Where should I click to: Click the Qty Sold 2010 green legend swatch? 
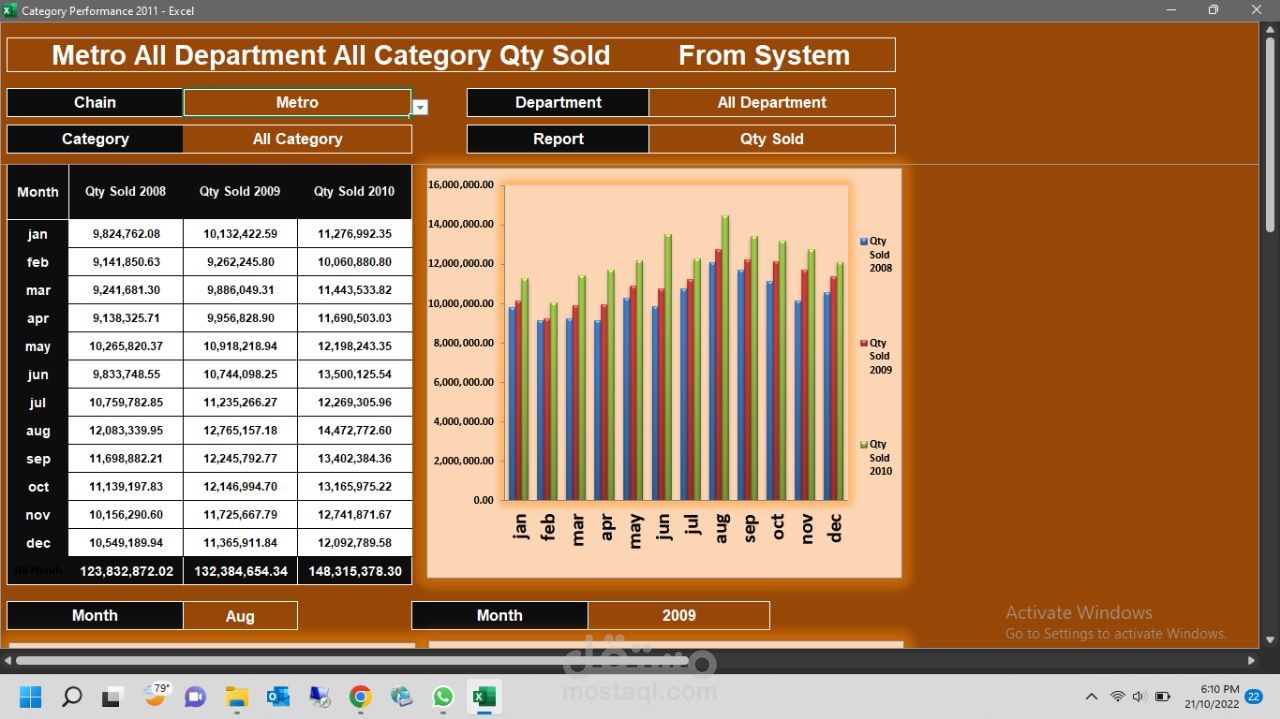pyautogui.click(x=864, y=444)
